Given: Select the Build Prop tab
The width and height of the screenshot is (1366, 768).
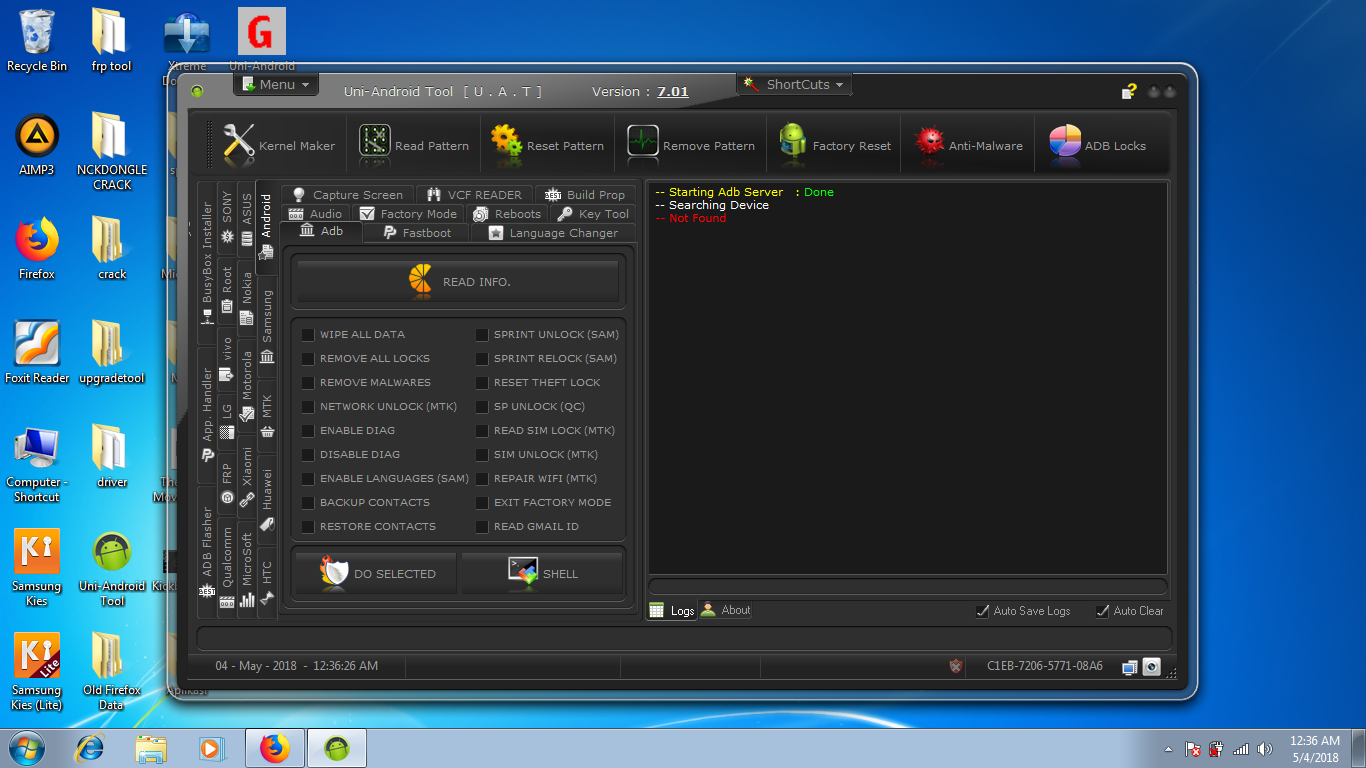Looking at the screenshot, I should (x=585, y=195).
